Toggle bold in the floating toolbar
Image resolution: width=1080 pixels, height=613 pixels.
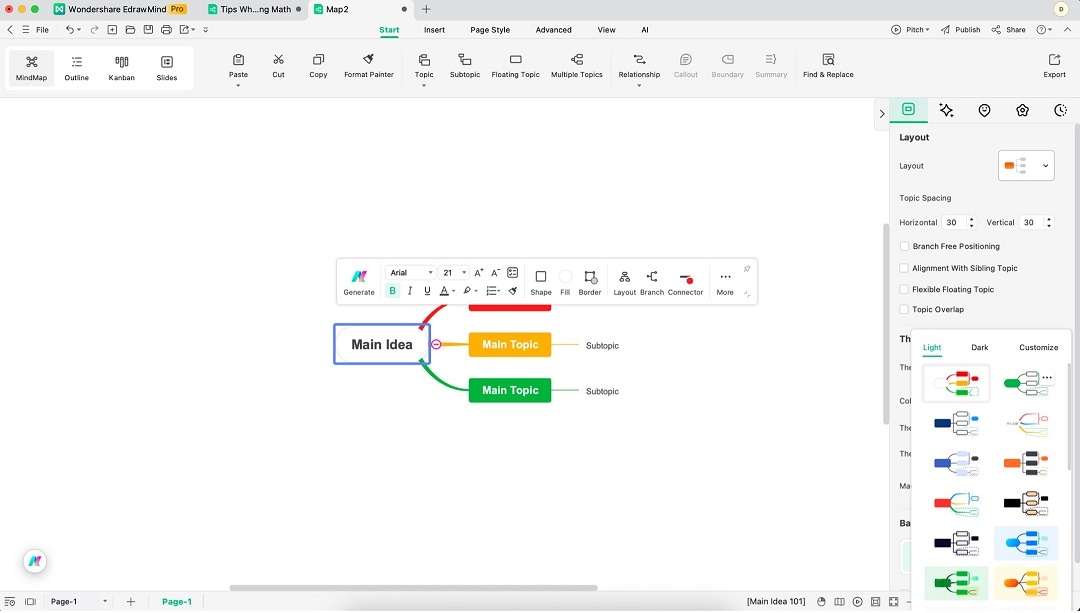(392, 291)
